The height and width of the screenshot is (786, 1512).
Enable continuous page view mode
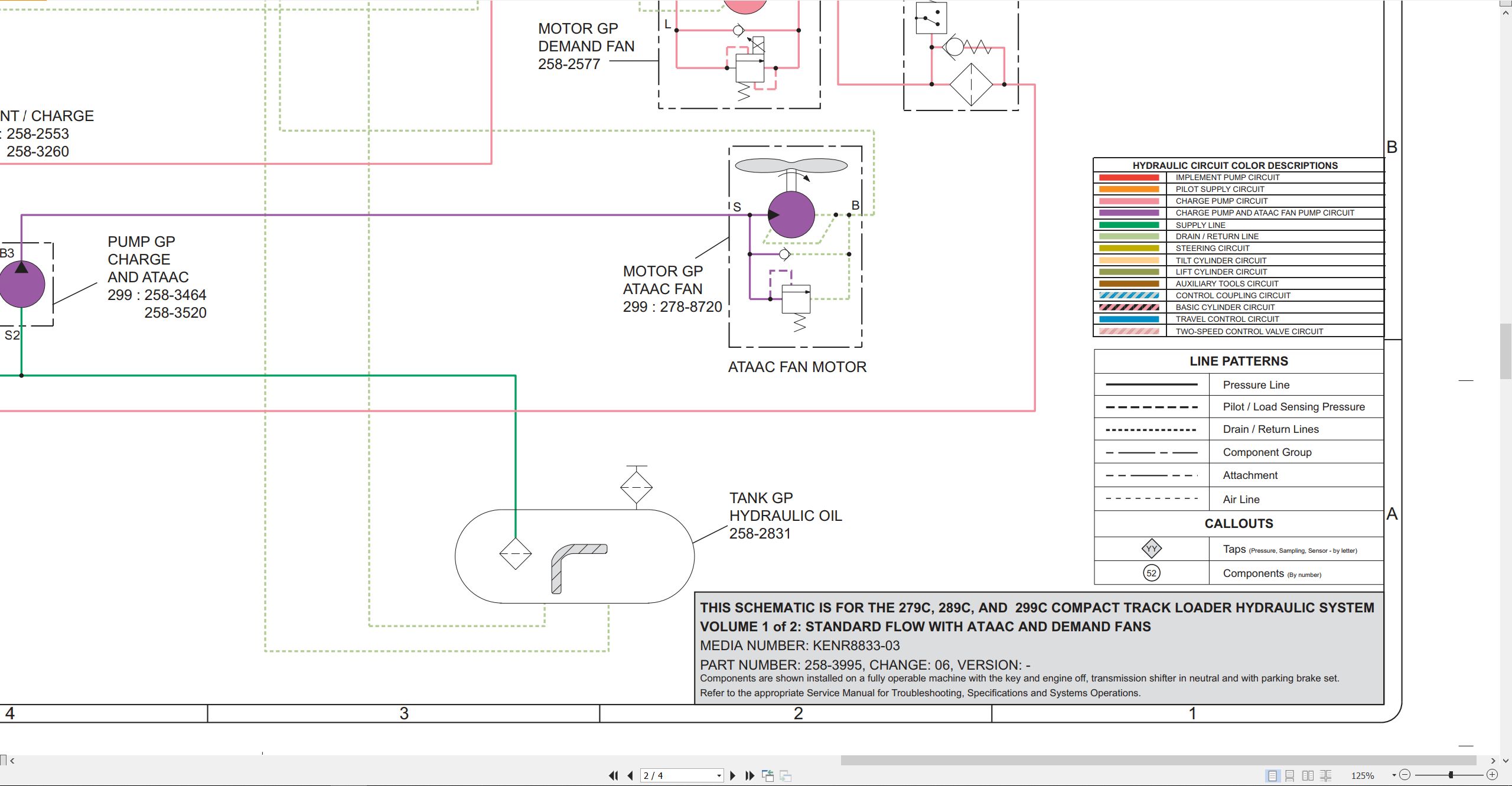1290,775
